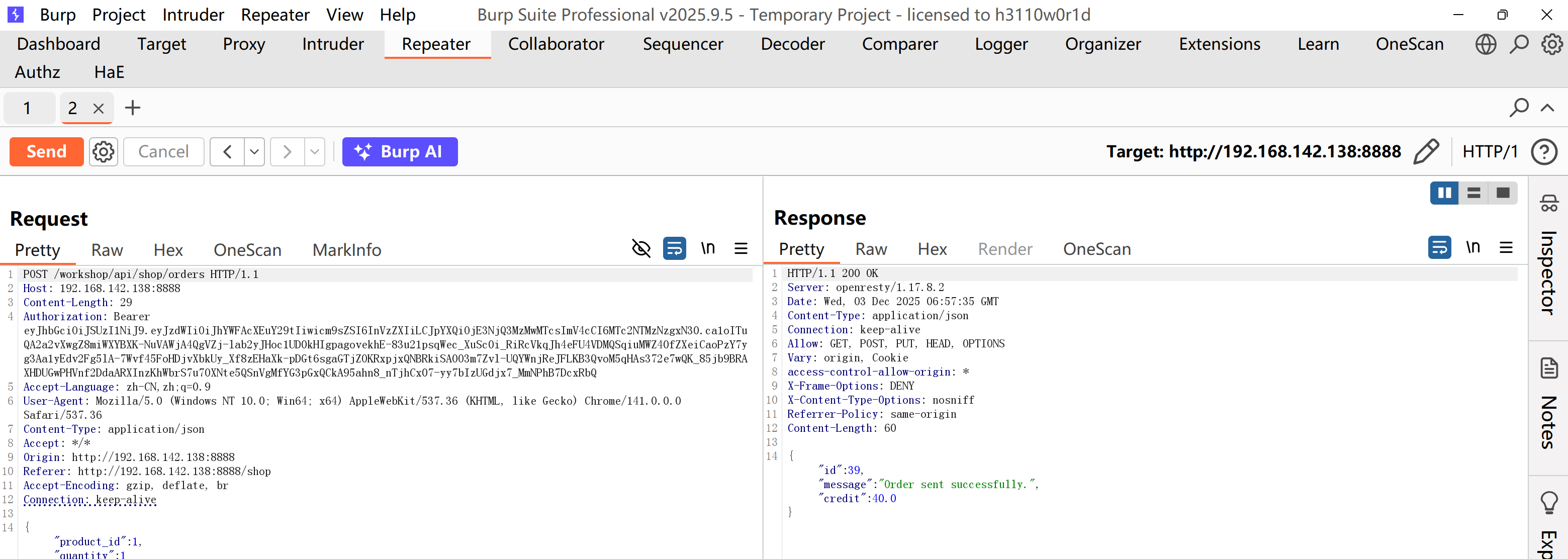This screenshot has height=559, width=1568.
Task: Expand back history dropdown arrow
Action: point(254,152)
